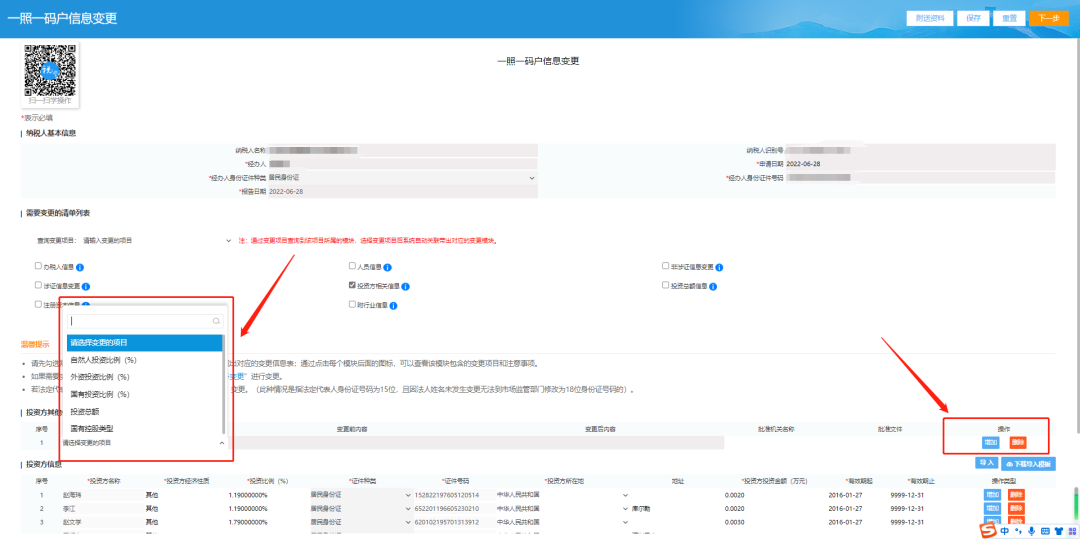The height and width of the screenshot is (539, 1080).
Task: Select 自然人投资比例(%) option
Action: tap(104, 360)
